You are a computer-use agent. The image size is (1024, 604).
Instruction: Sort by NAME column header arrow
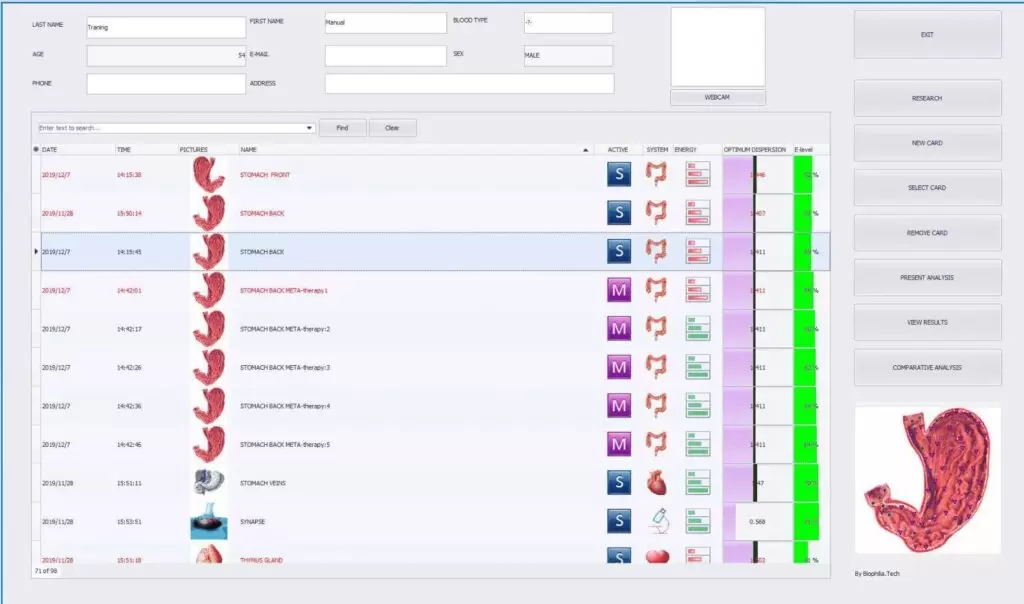(x=586, y=150)
